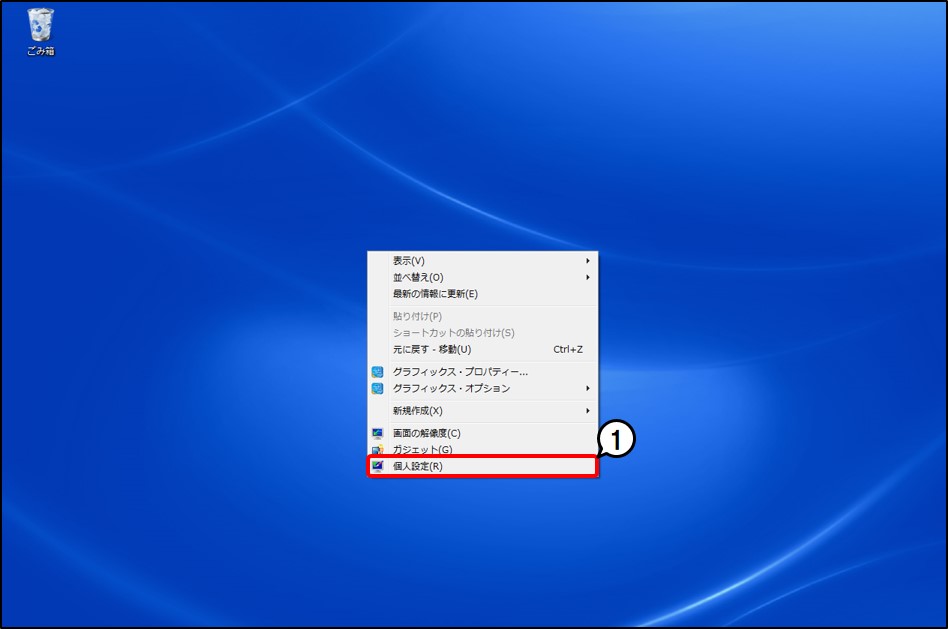This screenshot has width=948, height=629.
Task: Click the 画面の解像度 monitor icon
Action: (x=377, y=433)
